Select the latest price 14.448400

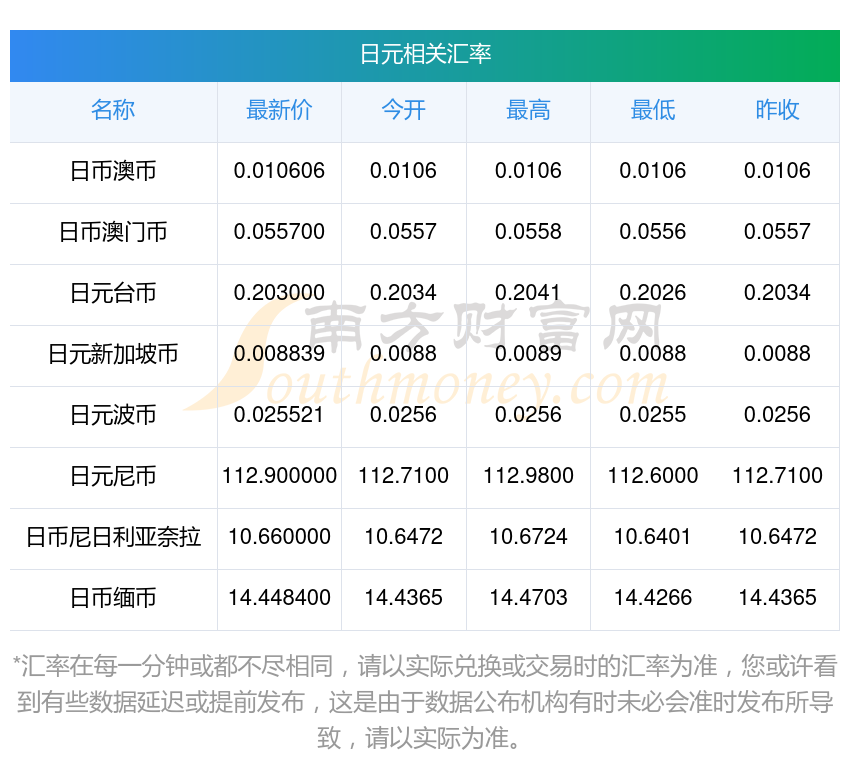click(x=279, y=598)
